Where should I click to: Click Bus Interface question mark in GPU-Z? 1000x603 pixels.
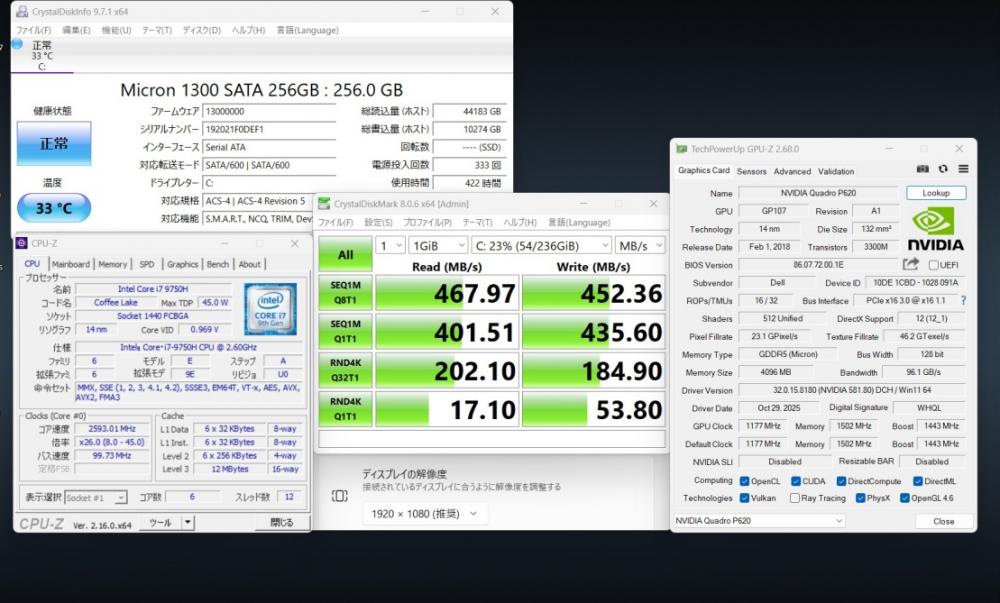pyautogui.click(x=963, y=300)
